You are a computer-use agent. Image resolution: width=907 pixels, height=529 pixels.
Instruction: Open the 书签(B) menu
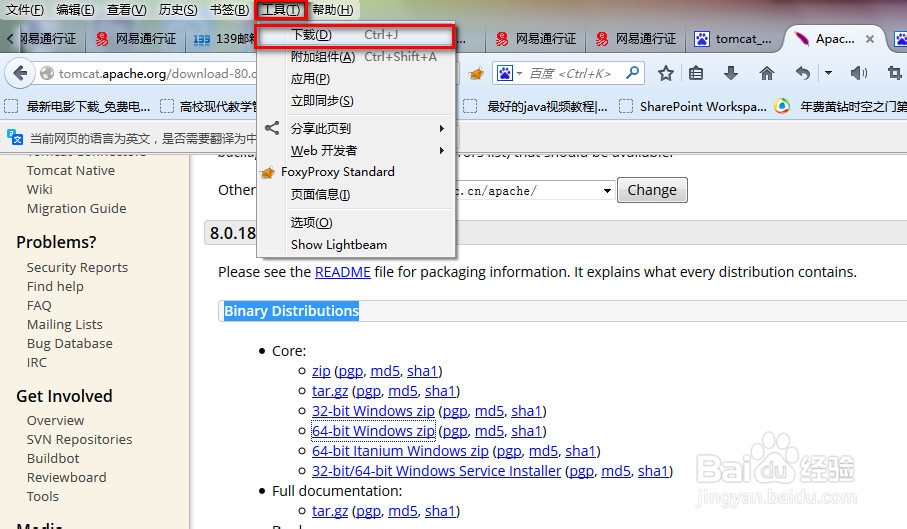pos(229,10)
